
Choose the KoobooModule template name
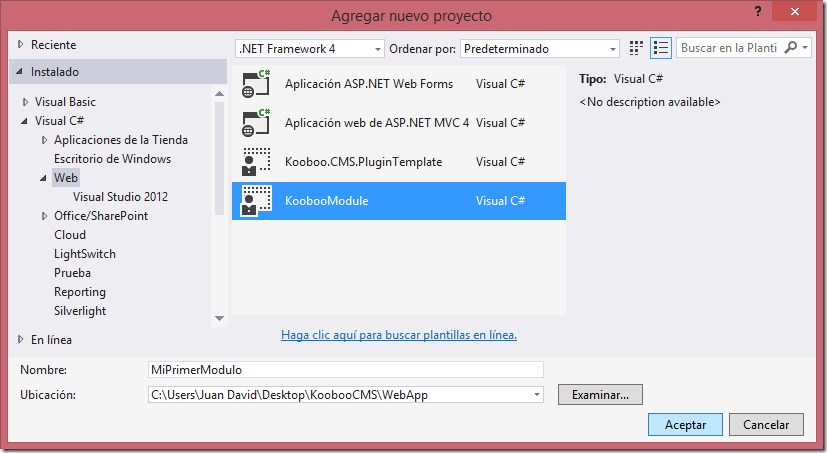(326, 201)
